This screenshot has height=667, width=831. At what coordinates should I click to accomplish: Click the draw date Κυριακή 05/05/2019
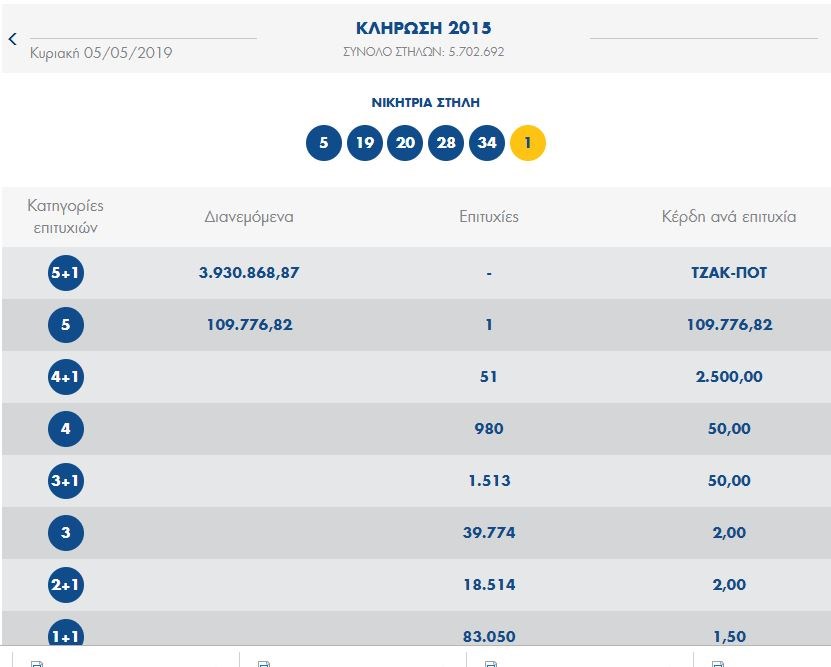click(x=101, y=53)
